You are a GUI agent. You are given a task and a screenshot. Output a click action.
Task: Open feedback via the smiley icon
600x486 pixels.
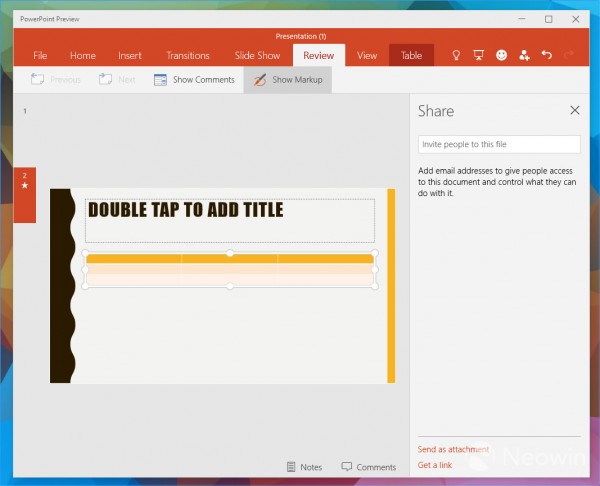(x=502, y=56)
